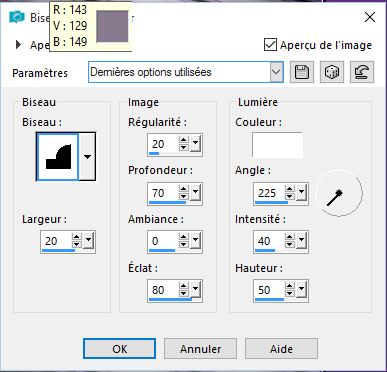Image resolution: width=387 pixels, height=372 pixels.
Task: Click inside the Éclat value field
Action: coord(163,290)
